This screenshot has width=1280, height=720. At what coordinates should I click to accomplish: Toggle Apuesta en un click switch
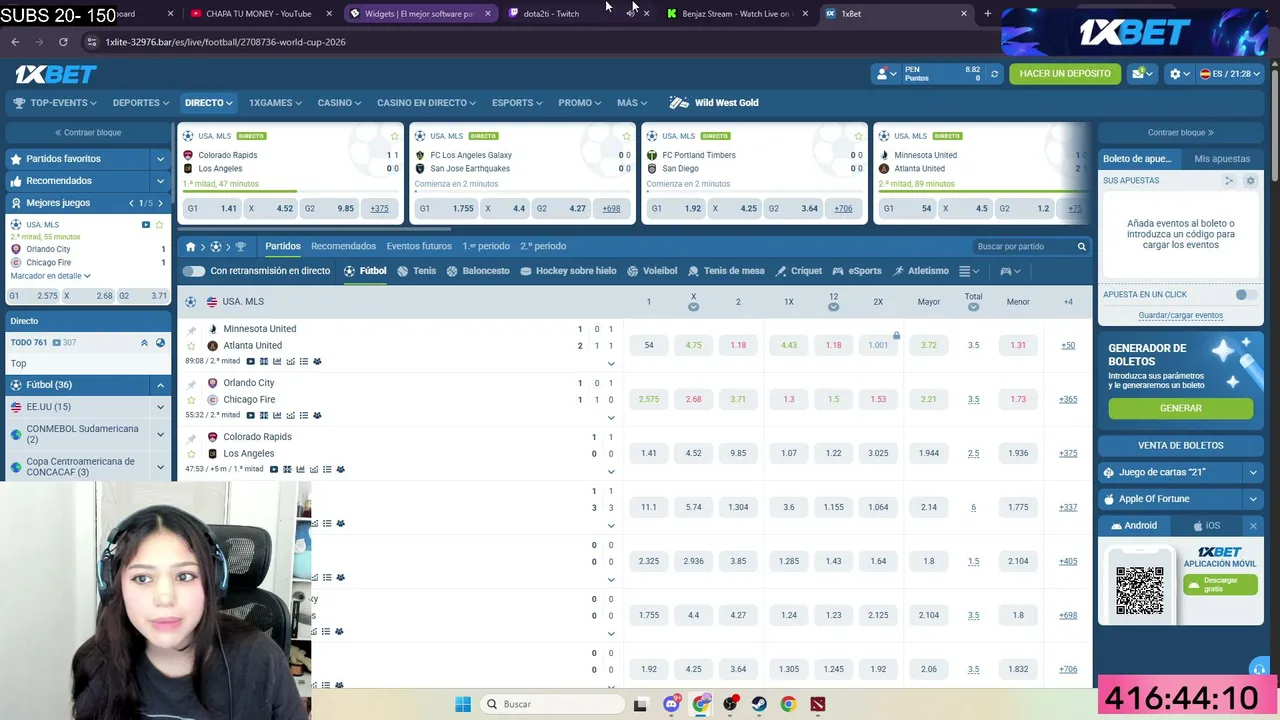[1245, 295]
